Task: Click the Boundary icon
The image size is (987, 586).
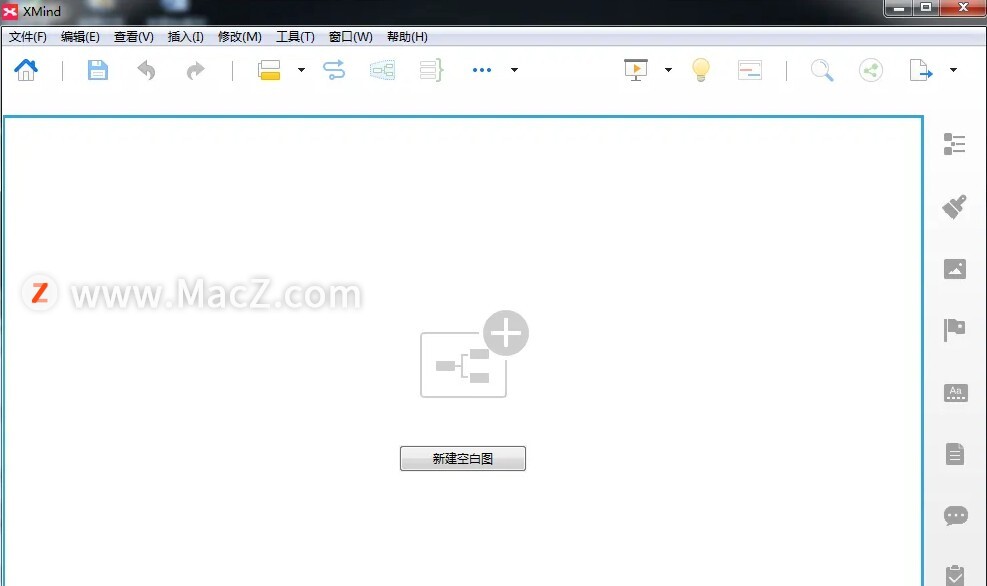Action: 383,70
